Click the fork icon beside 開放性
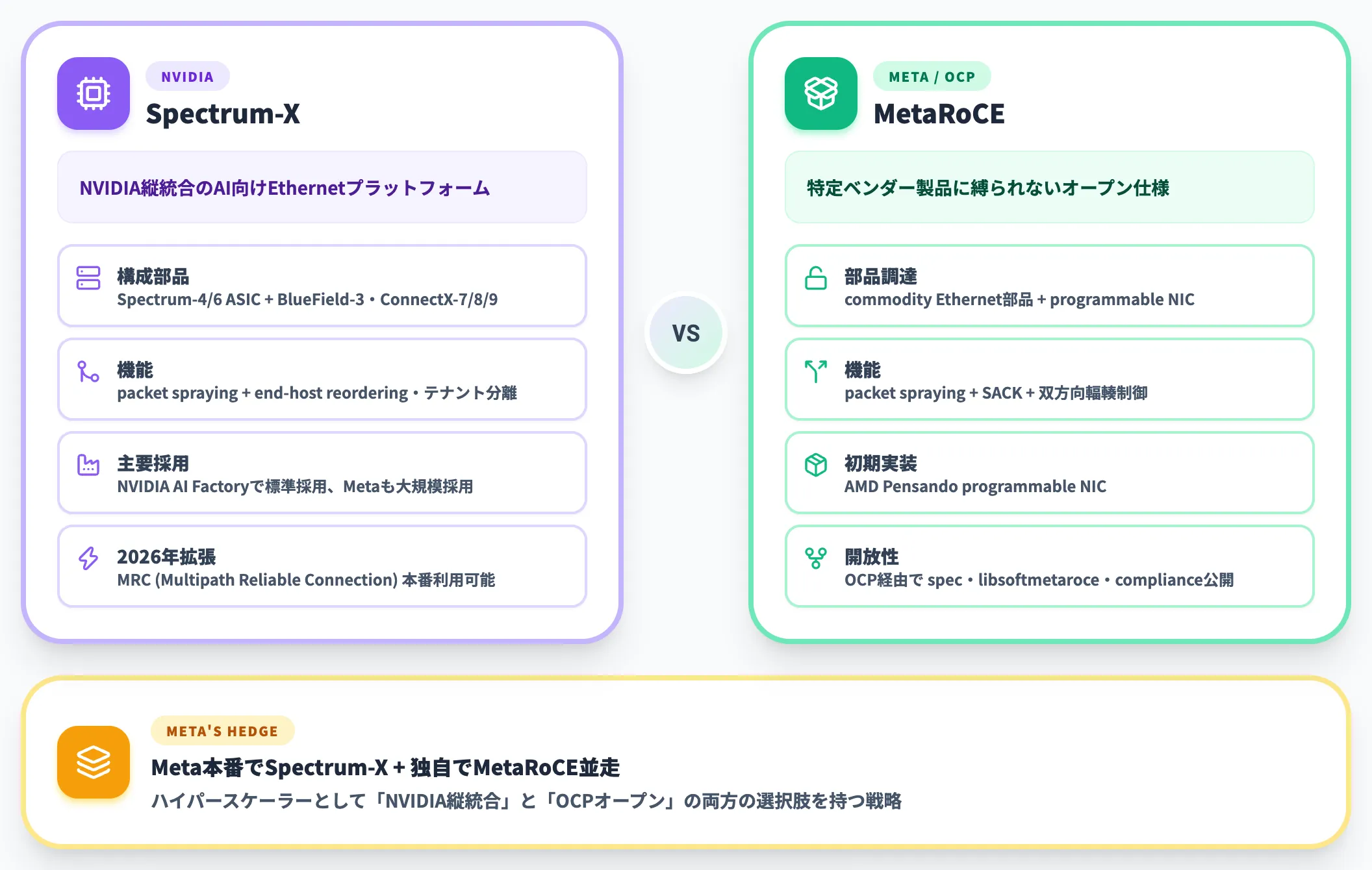Screen dimensions: 1372x870 coord(816,558)
